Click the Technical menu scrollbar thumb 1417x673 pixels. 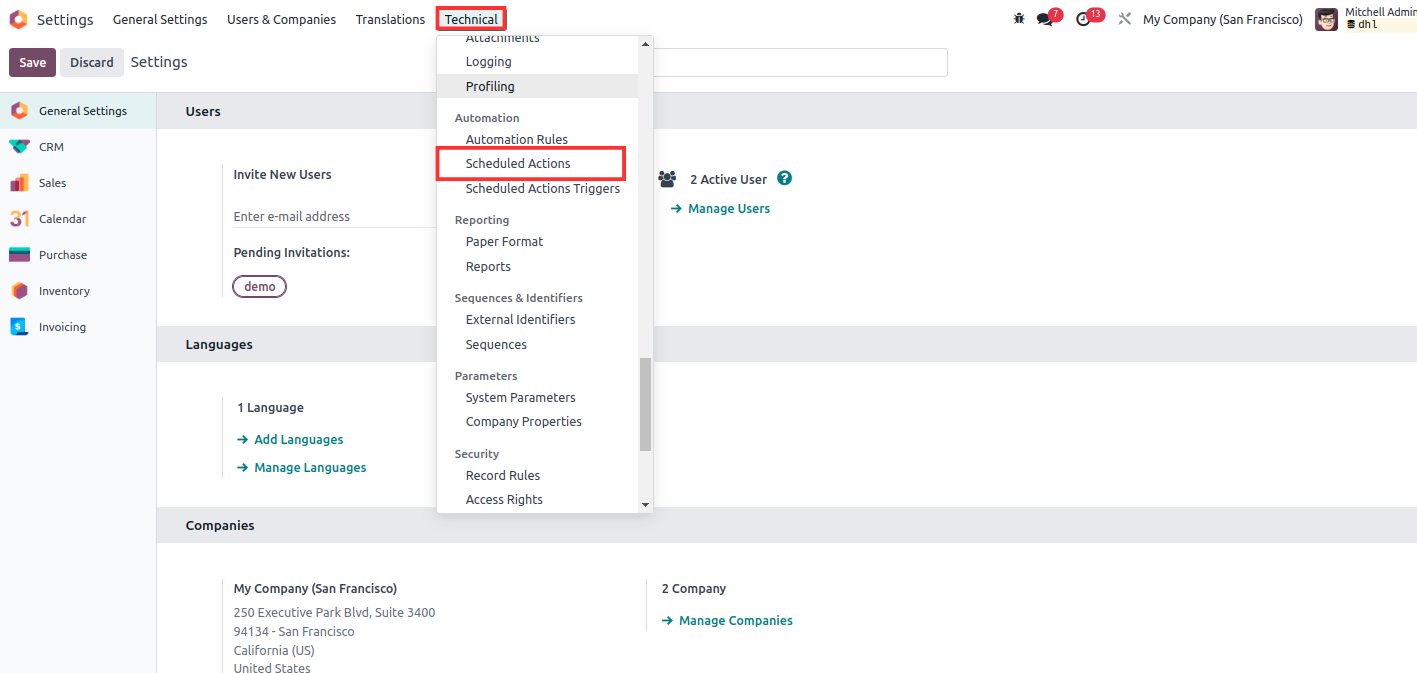click(646, 405)
